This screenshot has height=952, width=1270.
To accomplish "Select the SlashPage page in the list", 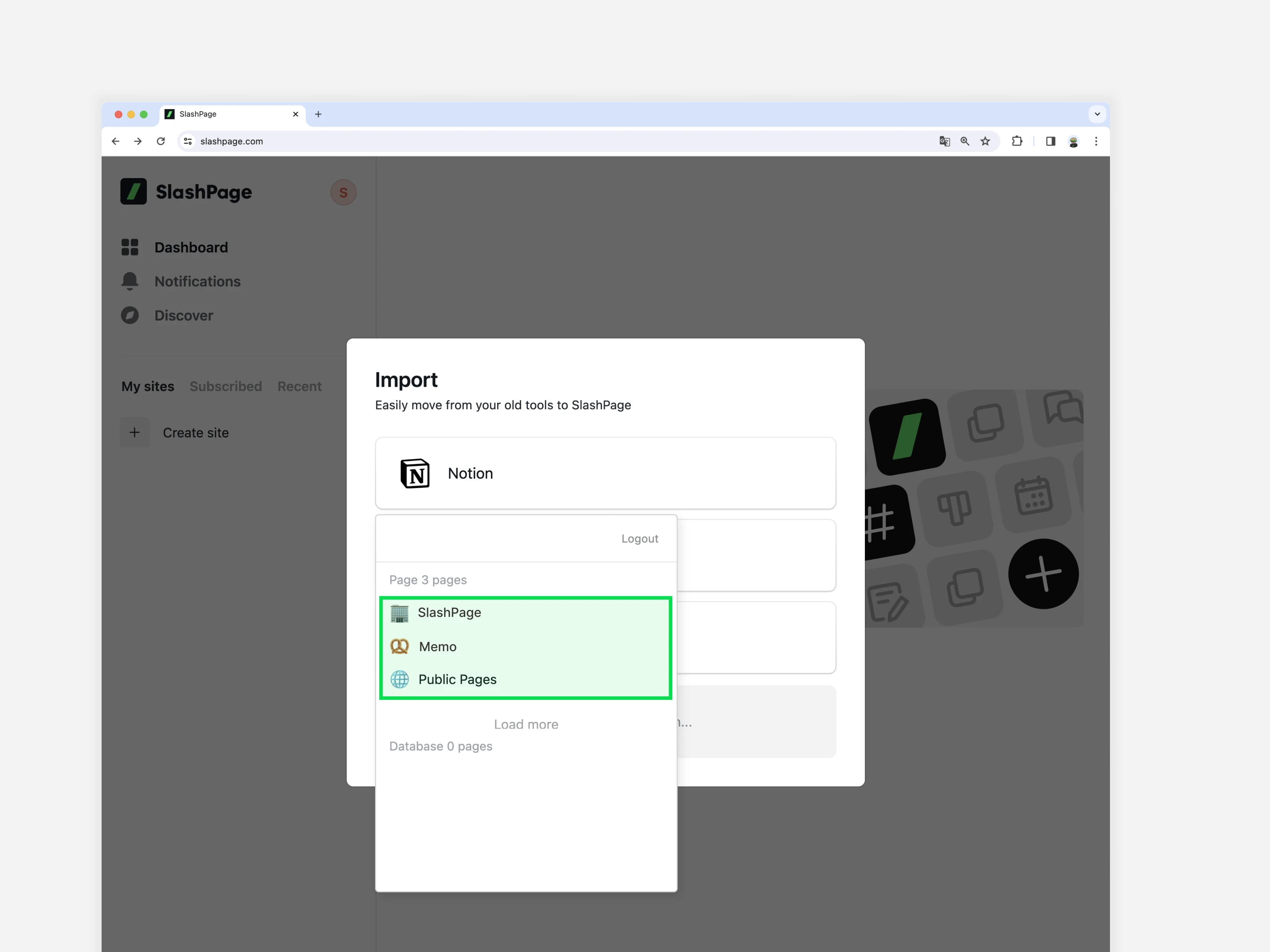I will (525, 613).
